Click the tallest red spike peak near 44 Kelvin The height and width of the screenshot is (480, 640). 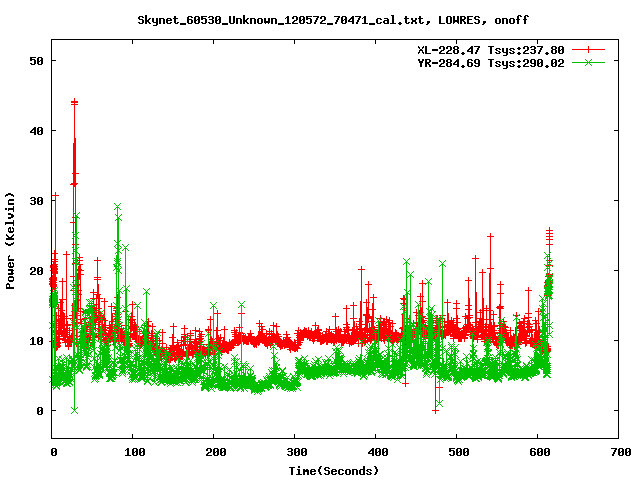(x=74, y=102)
